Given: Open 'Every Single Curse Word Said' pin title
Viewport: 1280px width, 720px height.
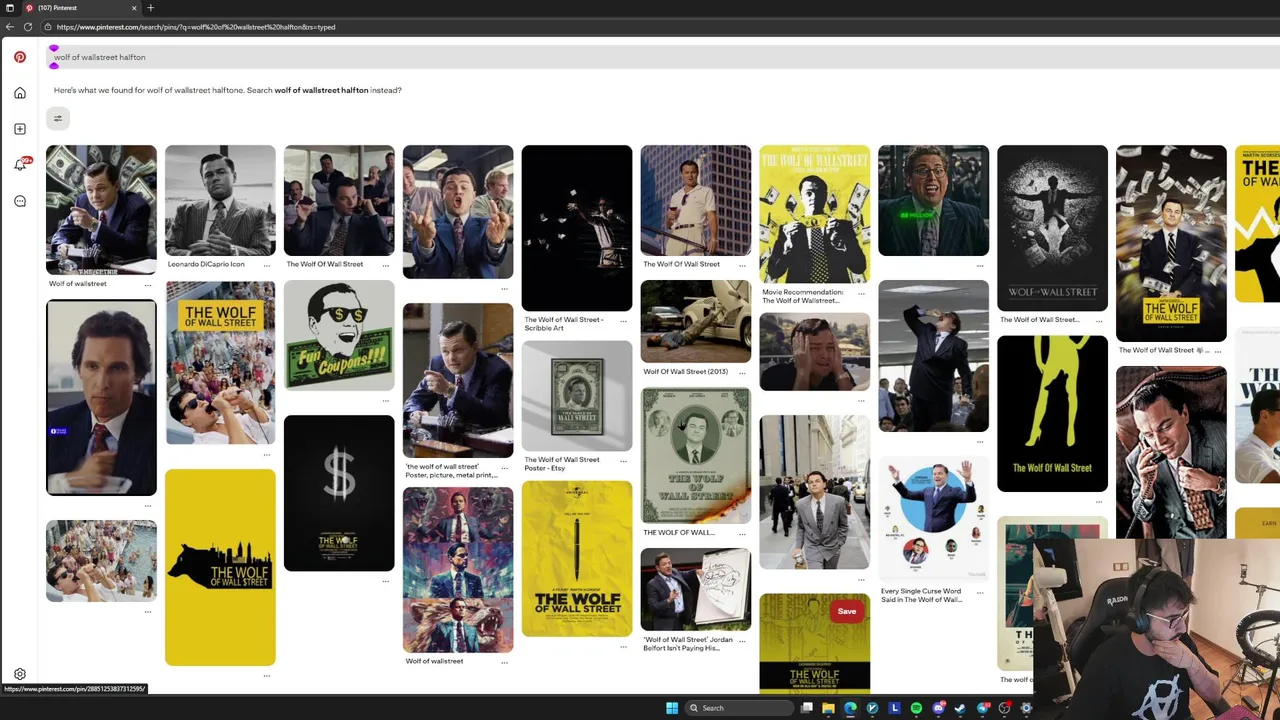Looking at the screenshot, I should coord(921,595).
